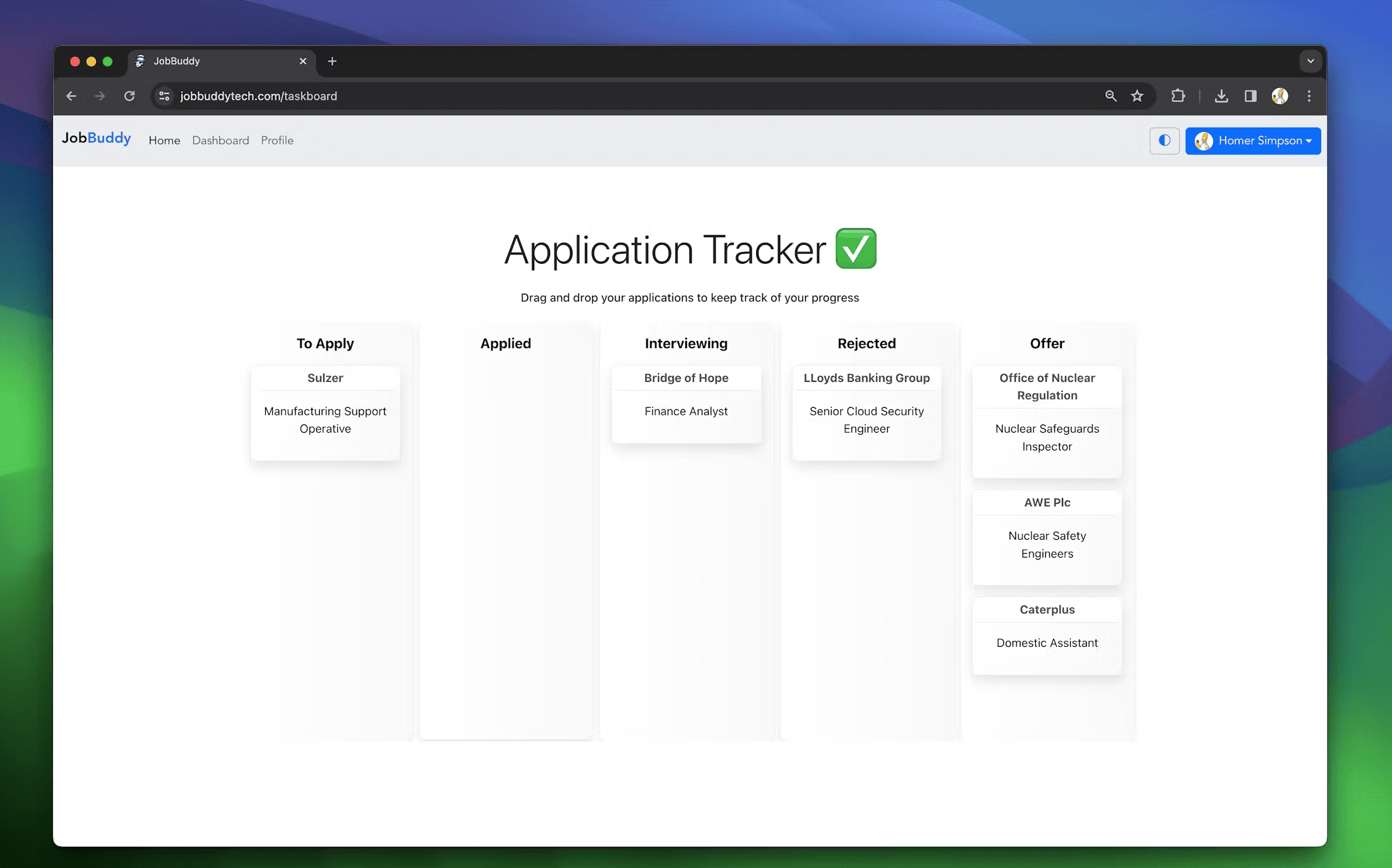The height and width of the screenshot is (868, 1392).
Task: Click the "Interviewing" column heading
Action: [x=686, y=344]
